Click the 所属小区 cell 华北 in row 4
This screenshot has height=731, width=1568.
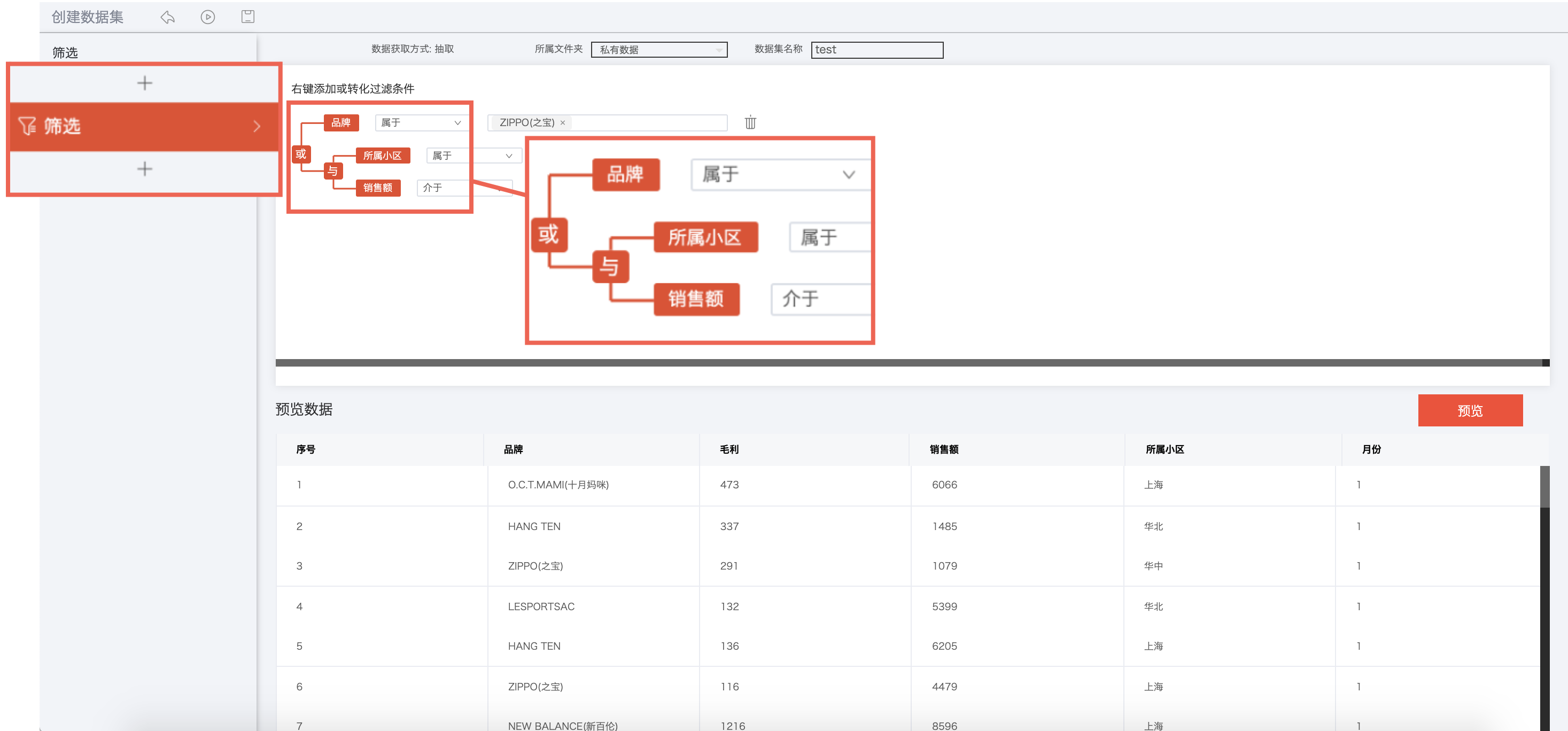[x=1153, y=607]
